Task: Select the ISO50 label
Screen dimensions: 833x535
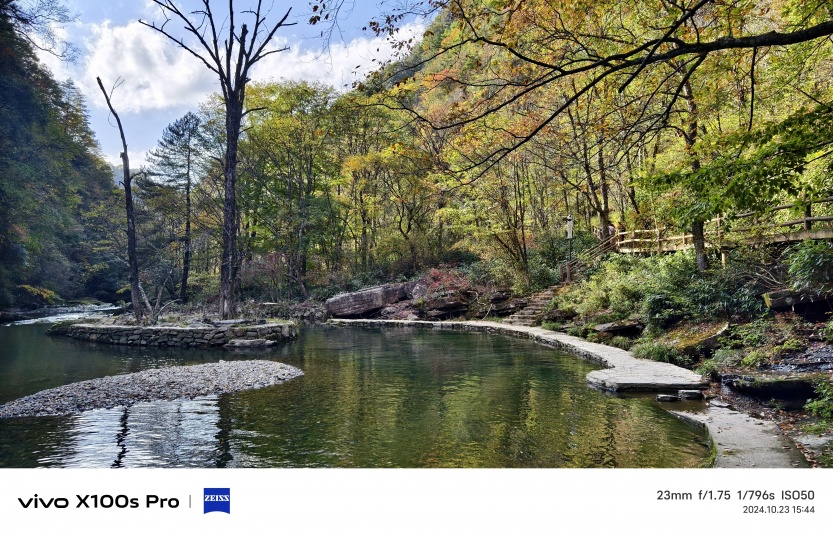Action: [x=797, y=495]
